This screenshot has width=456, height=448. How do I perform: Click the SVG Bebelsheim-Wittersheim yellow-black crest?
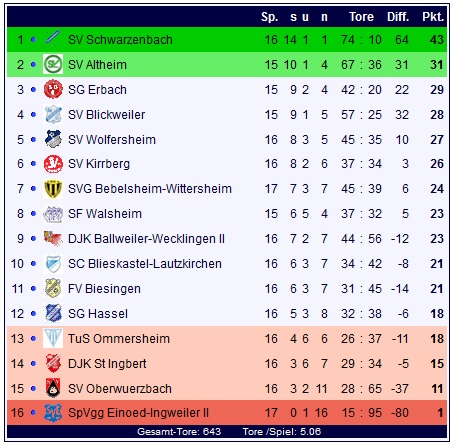click(x=53, y=189)
